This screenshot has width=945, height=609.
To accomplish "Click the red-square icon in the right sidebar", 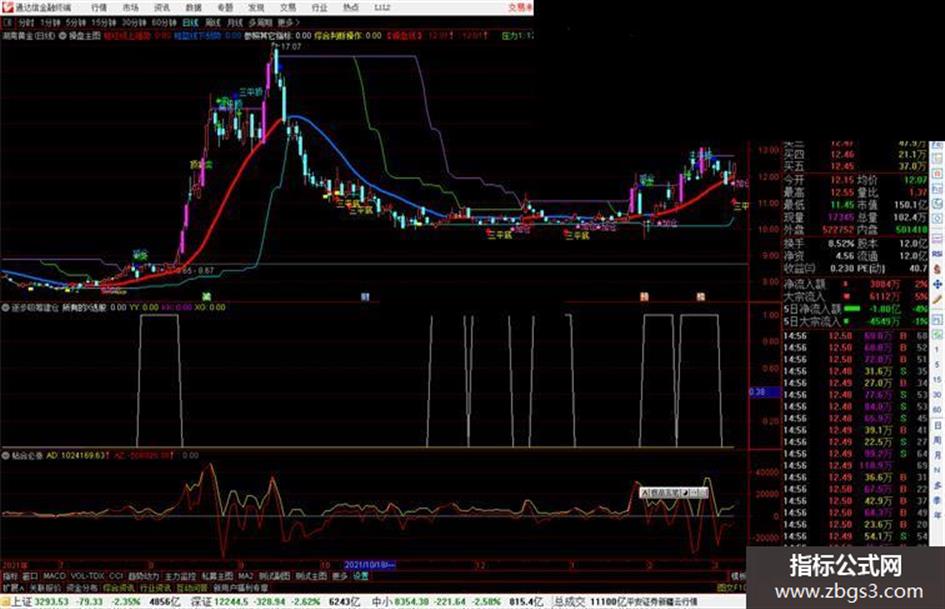I will tap(937, 174).
